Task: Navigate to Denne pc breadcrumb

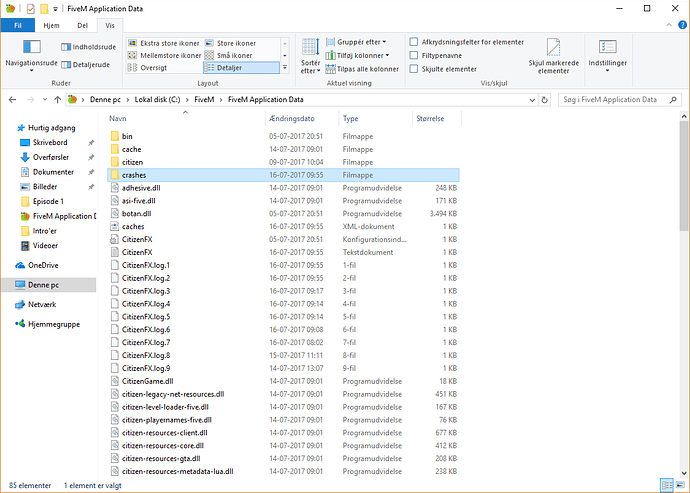Action: [105, 100]
